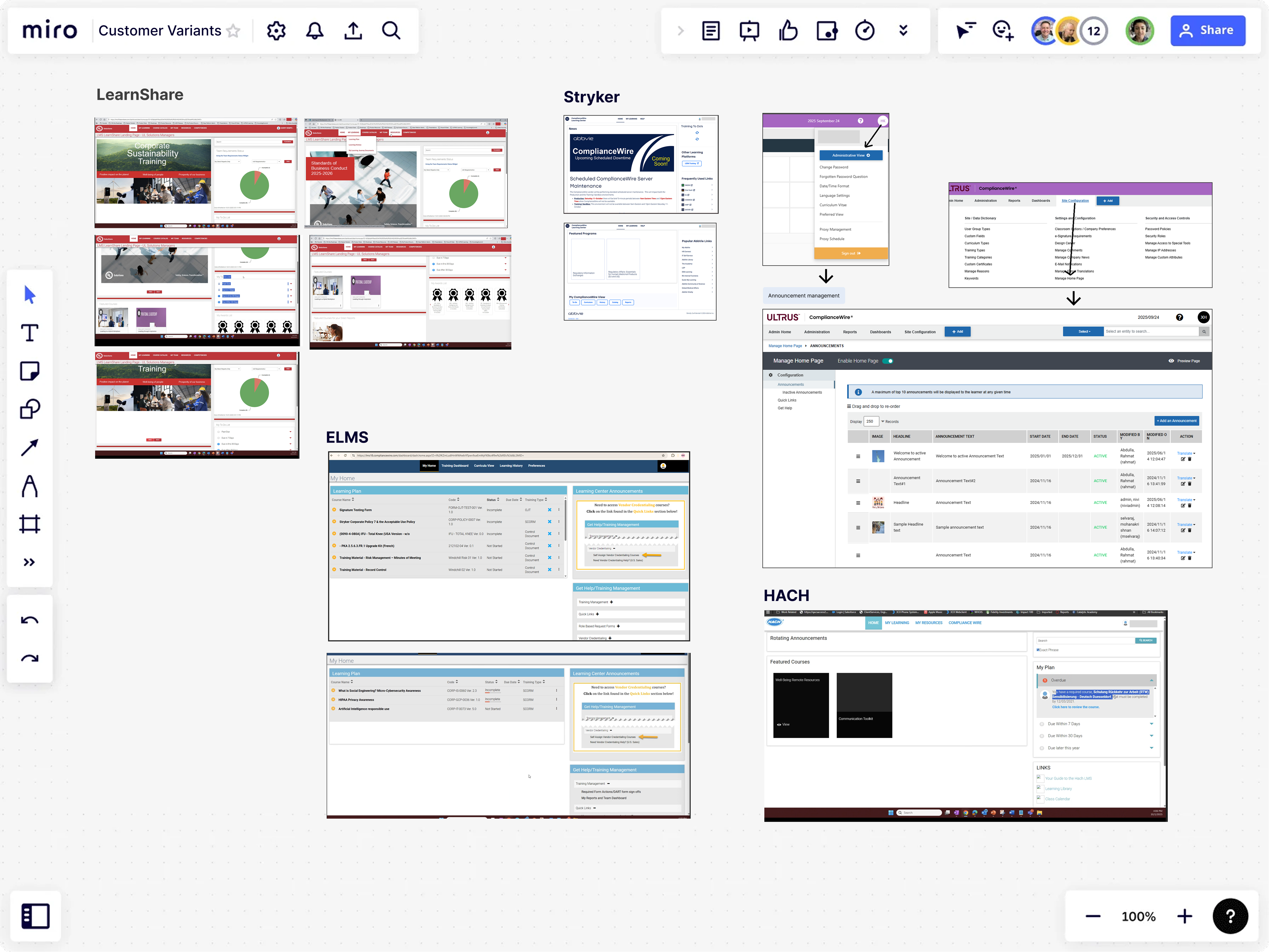Open the frames side panel icon
The width and height of the screenshot is (1269, 952).
tap(36, 916)
